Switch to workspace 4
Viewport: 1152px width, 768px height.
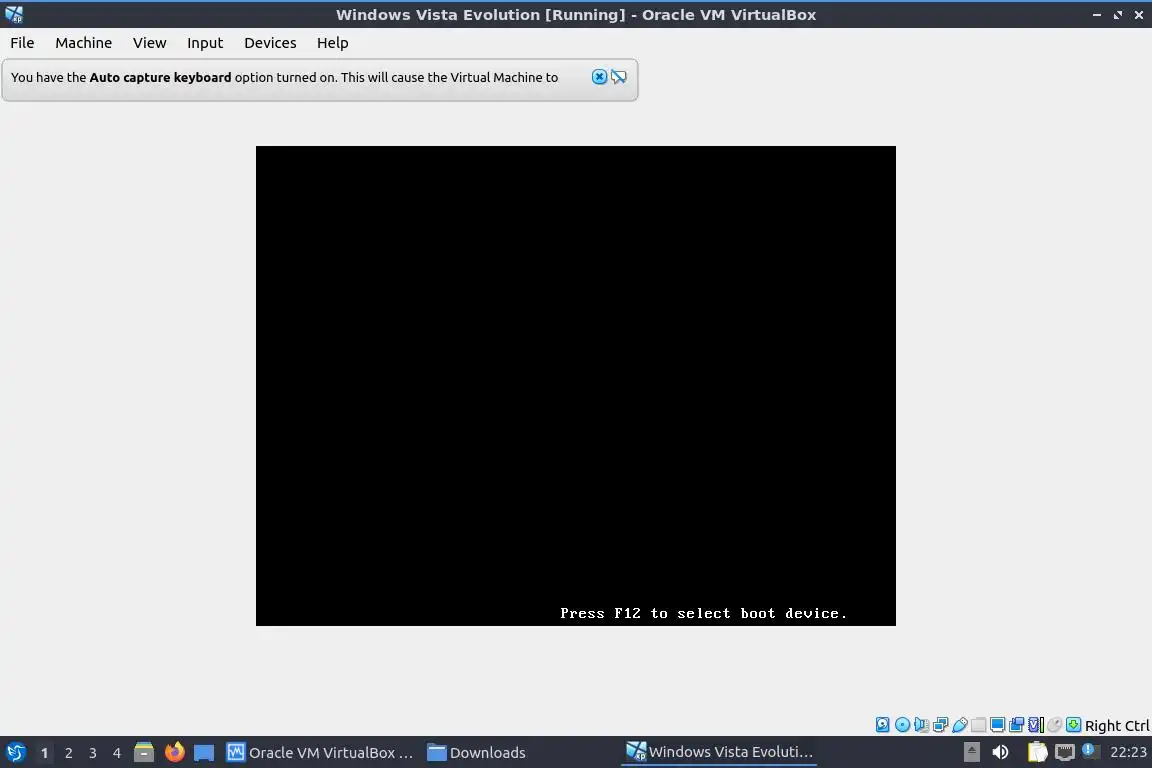tap(117, 753)
